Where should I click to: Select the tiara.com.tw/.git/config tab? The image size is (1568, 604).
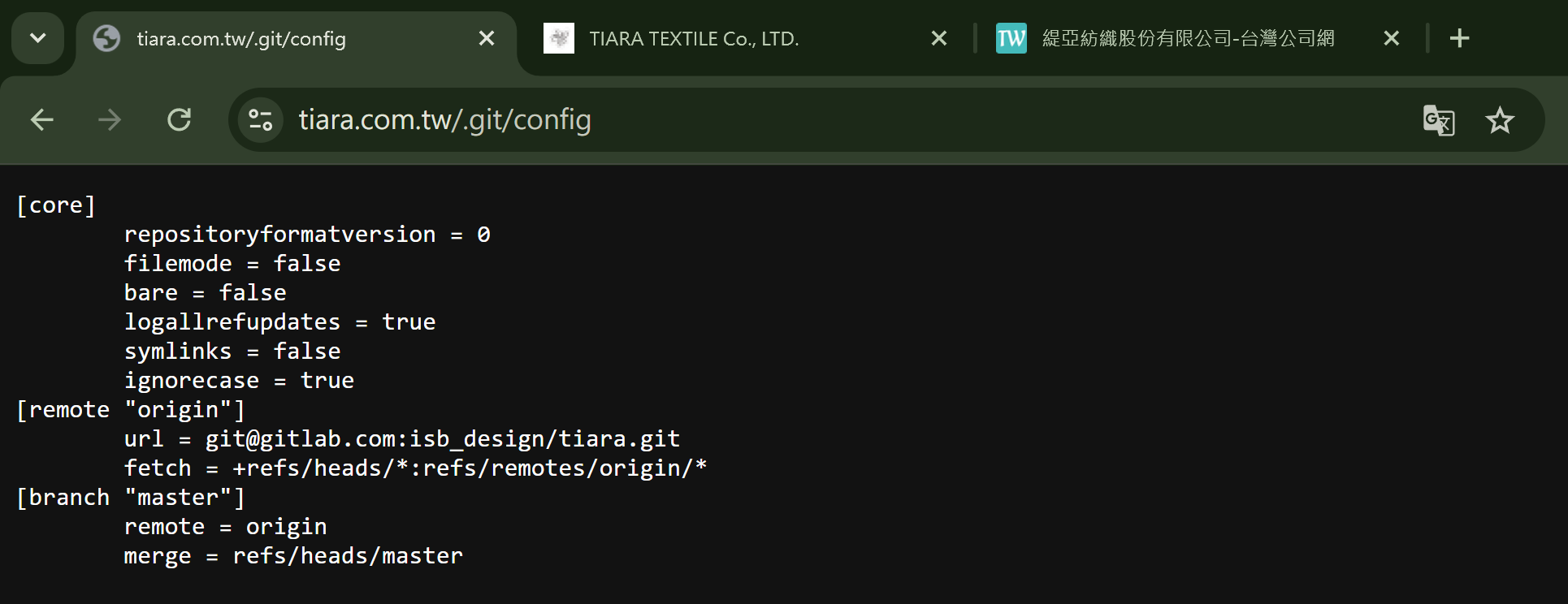click(x=297, y=38)
